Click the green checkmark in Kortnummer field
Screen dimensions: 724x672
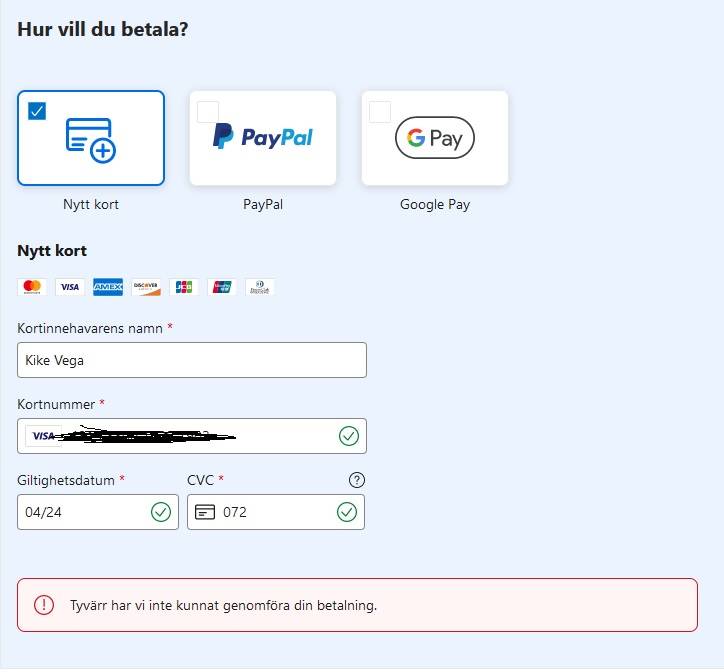(349, 436)
